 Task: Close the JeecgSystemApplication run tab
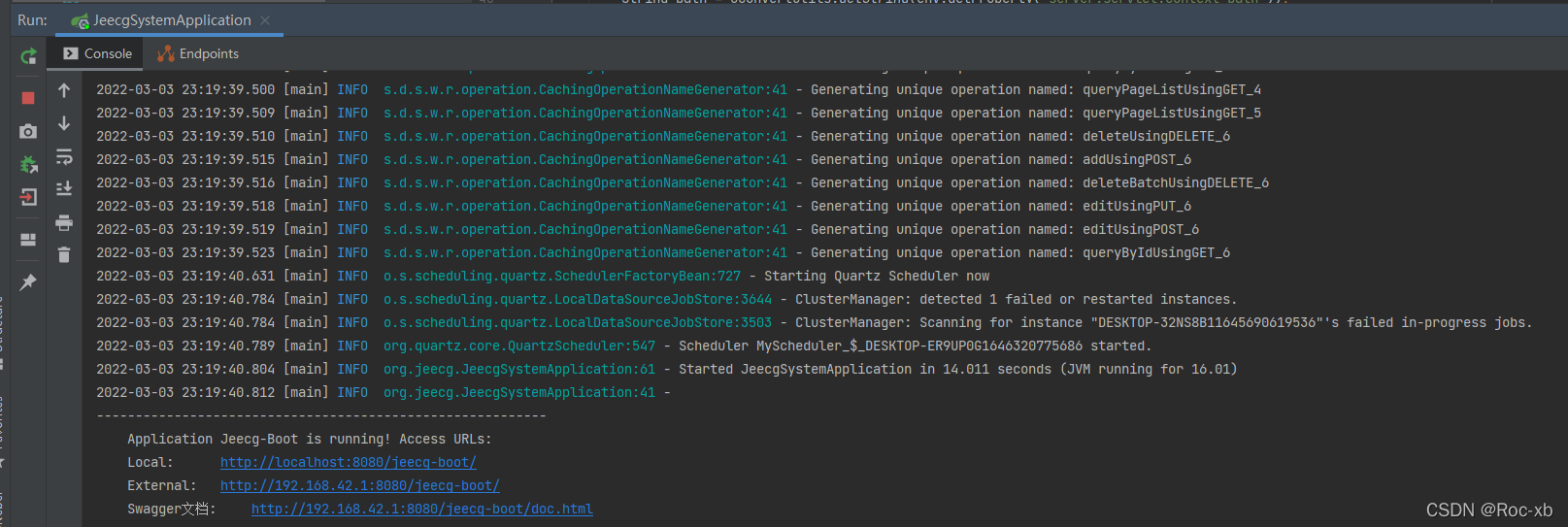pyautogui.click(x=265, y=20)
